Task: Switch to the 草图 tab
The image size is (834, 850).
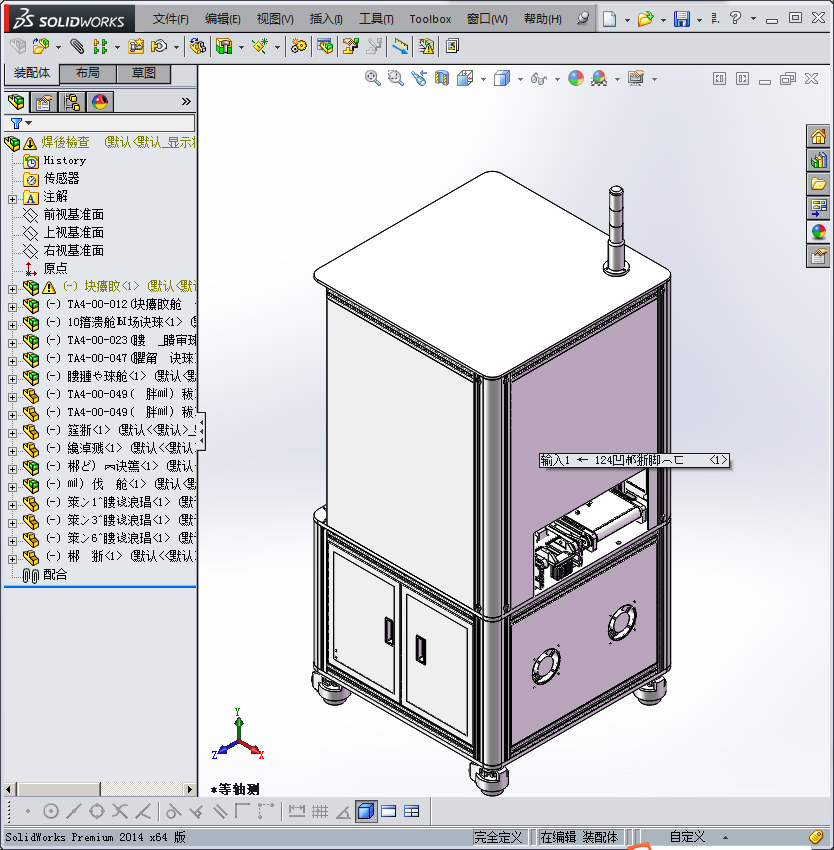Action: click(x=144, y=73)
